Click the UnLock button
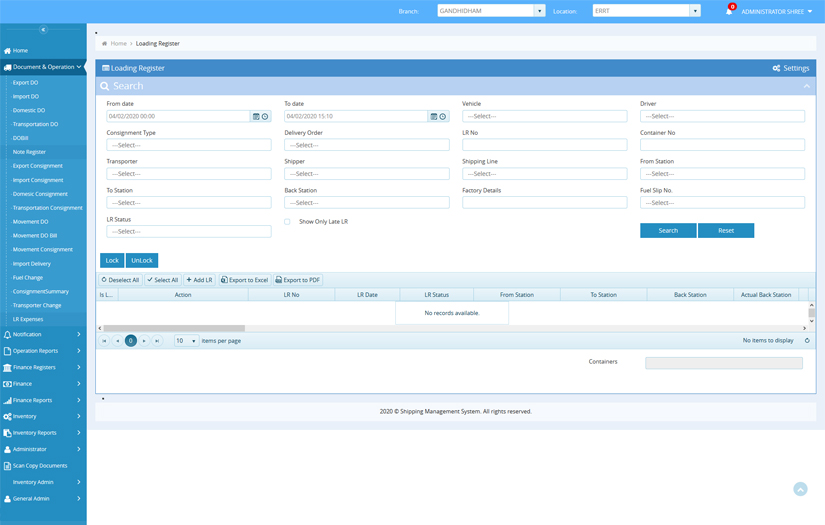 coord(142,260)
